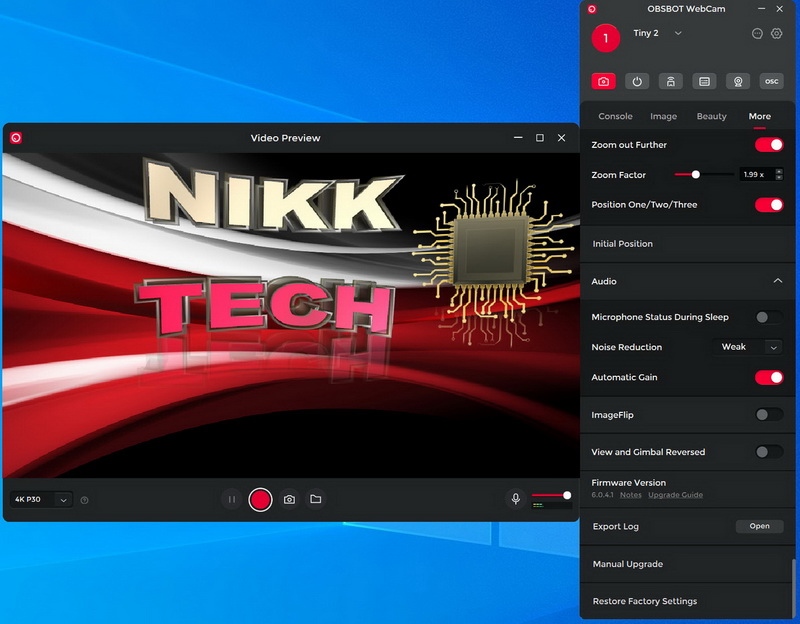
Task: Open the Noise Reduction Weak dropdown
Action: click(x=747, y=347)
